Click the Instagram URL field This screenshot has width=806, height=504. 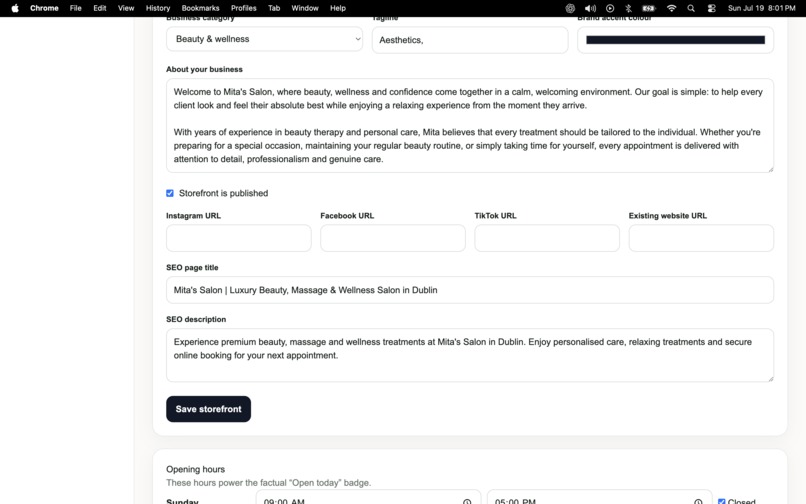[239, 238]
